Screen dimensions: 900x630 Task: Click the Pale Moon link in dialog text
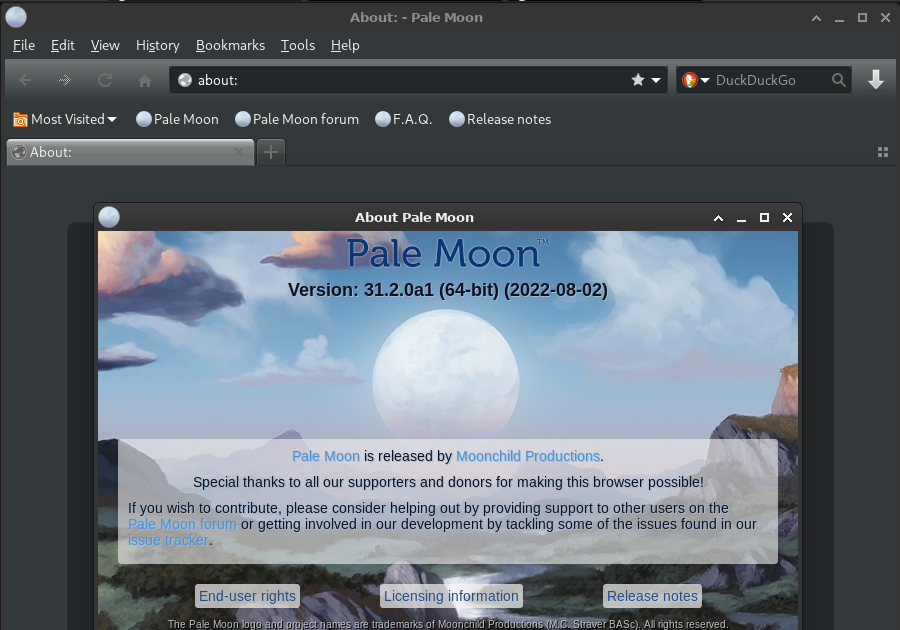click(325, 456)
